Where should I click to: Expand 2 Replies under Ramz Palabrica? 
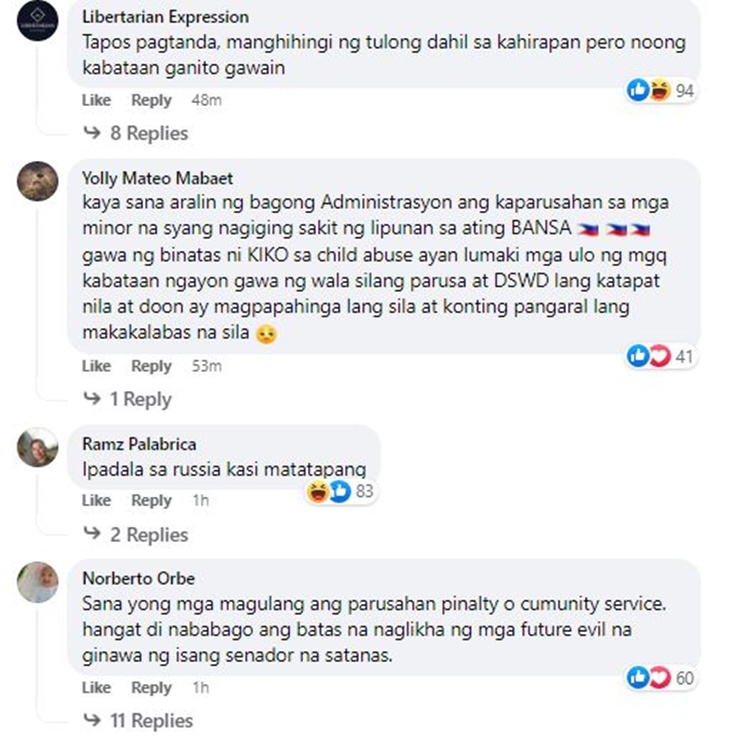coord(136,534)
